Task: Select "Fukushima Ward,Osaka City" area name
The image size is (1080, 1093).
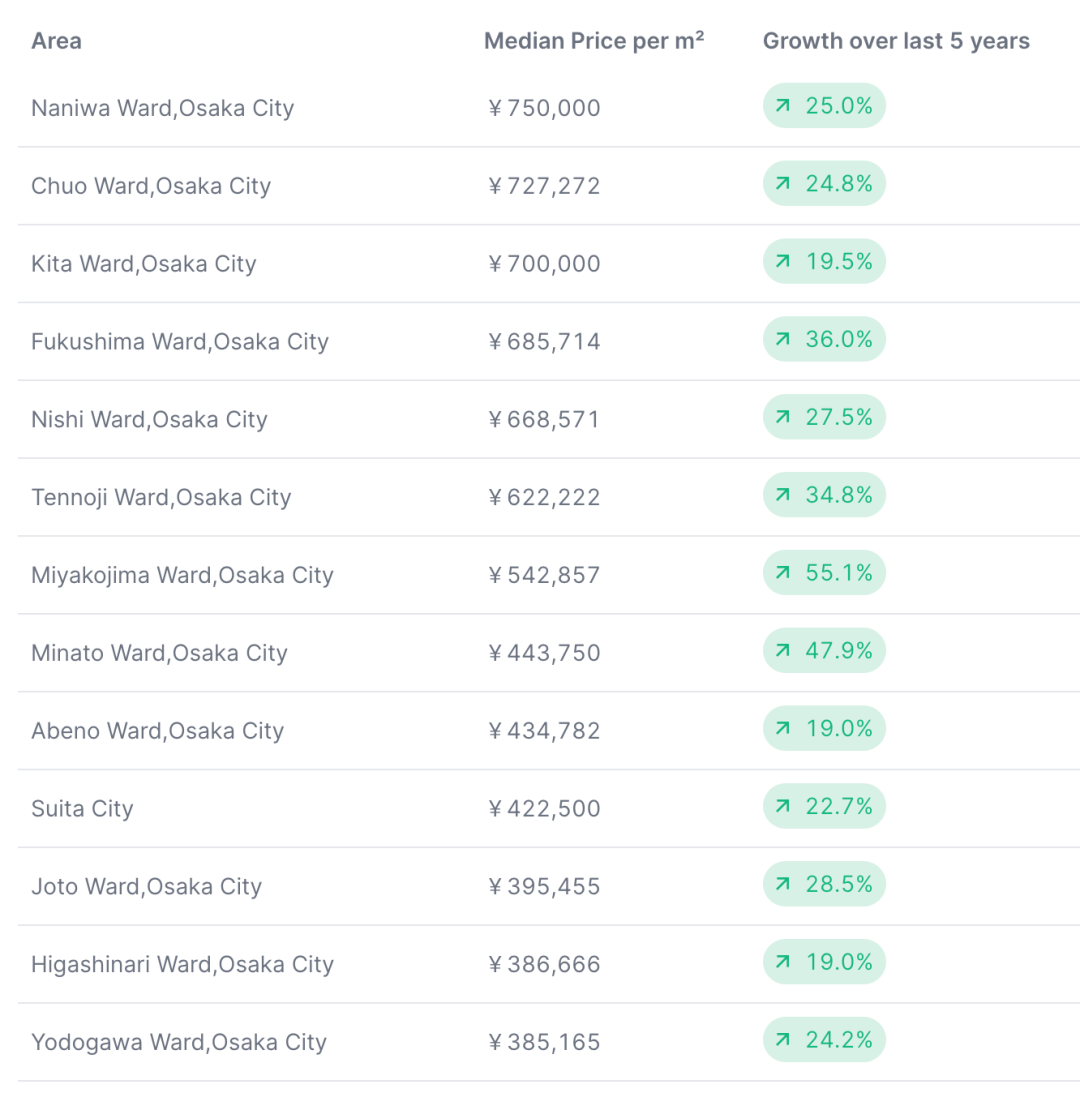Action: [180, 342]
